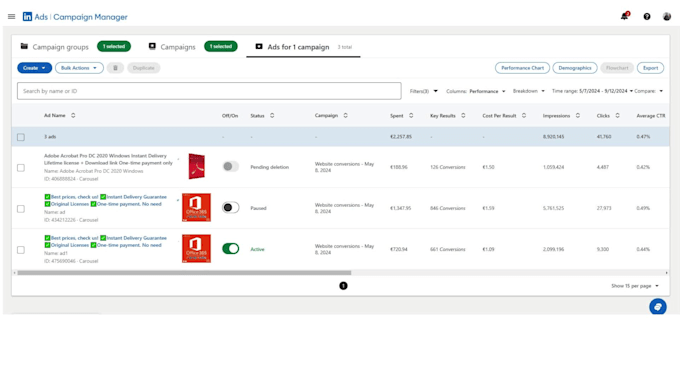Viewport: 680px width, 383px height.
Task: Select the checkbox for ad ID 475690046
Action: click(x=21, y=250)
